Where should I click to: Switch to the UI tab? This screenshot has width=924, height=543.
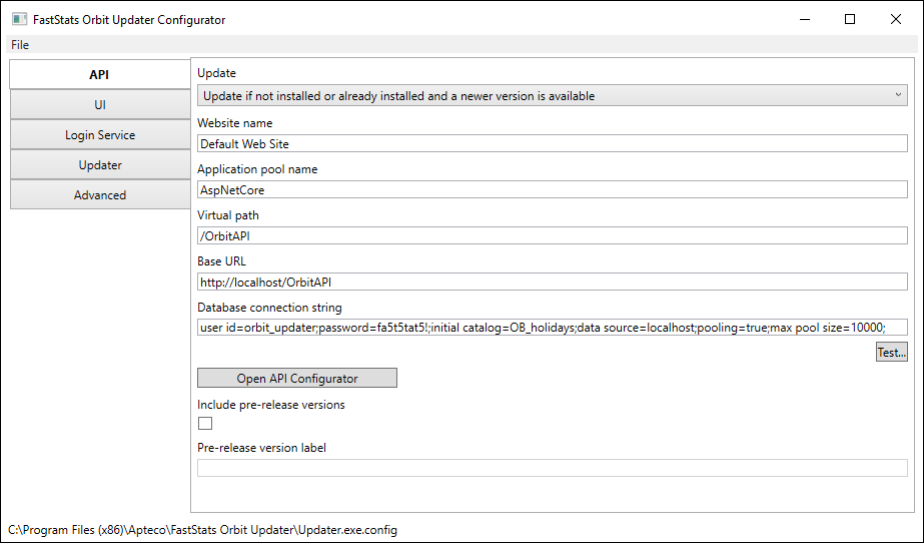(x=100, y=105)
